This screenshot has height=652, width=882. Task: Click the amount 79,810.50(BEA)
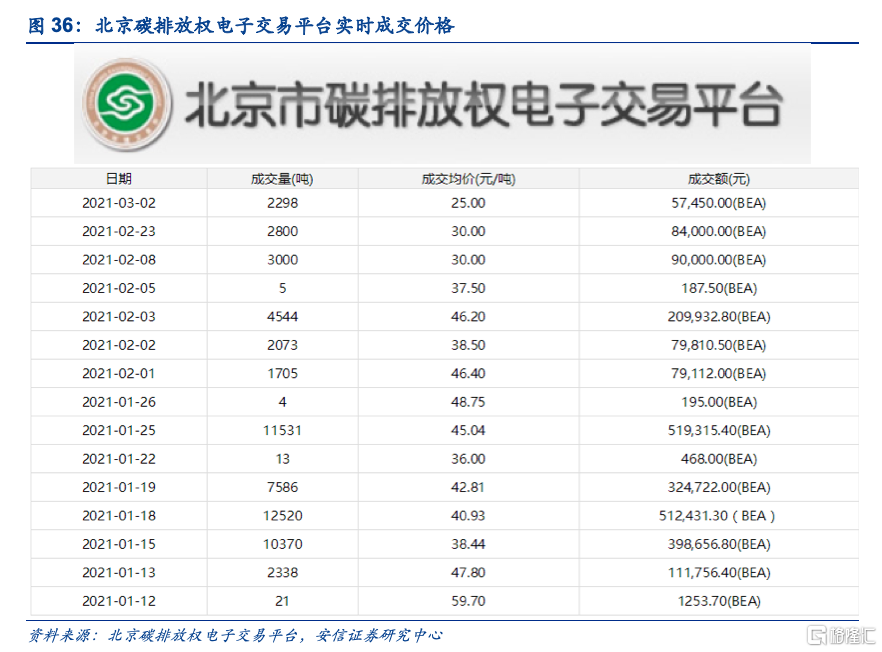[719, 345]
